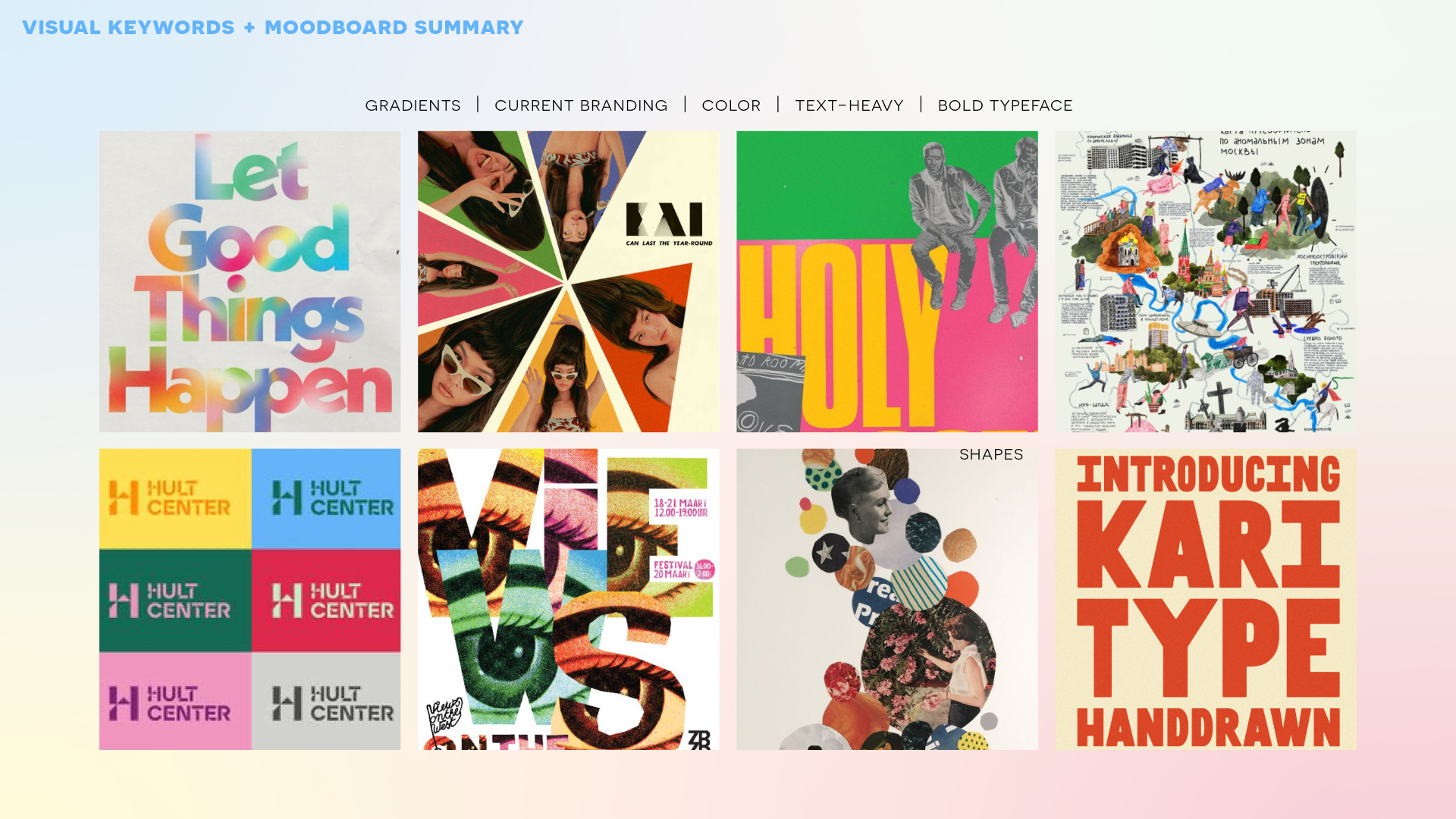Click the pink Hult Center logo tile

(x=175, y=701)
